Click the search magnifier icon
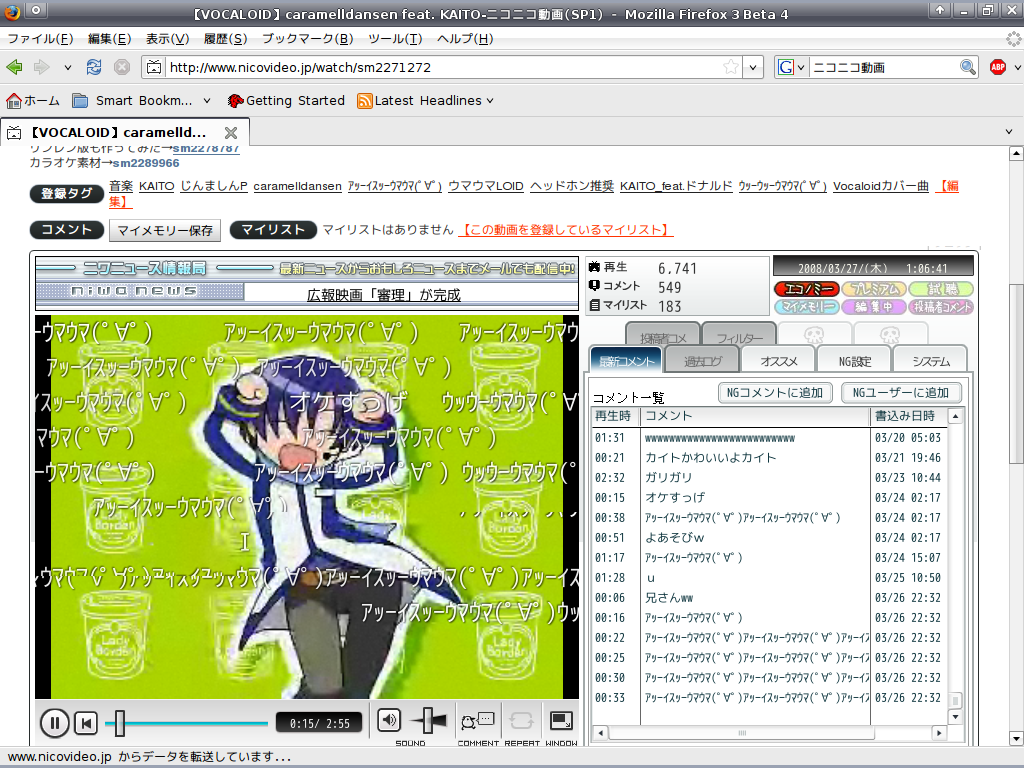This screenshot has width=1024, height=768. [x=967, y=67]
